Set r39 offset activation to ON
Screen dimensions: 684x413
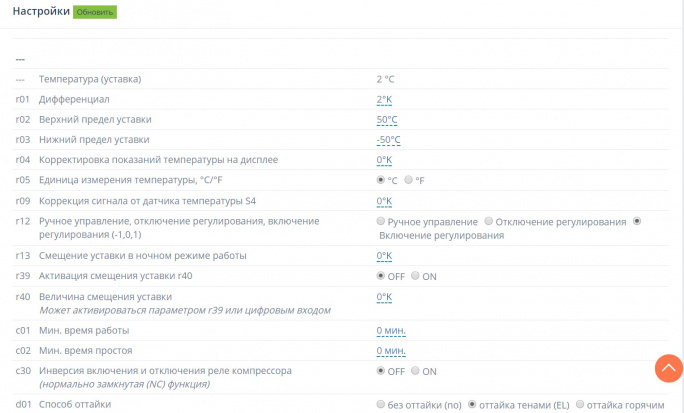pyautogui.click(x=415, y=275)
